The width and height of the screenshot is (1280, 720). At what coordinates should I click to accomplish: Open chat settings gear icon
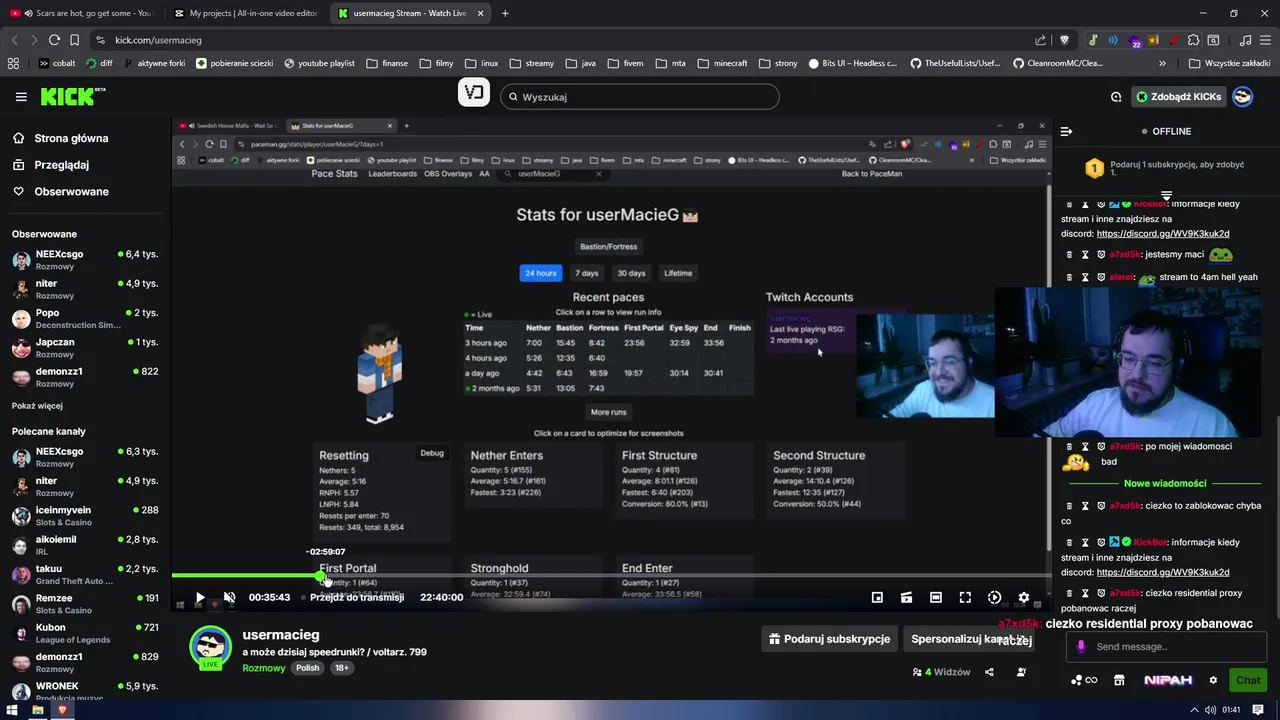click(x=1213, y=680)
